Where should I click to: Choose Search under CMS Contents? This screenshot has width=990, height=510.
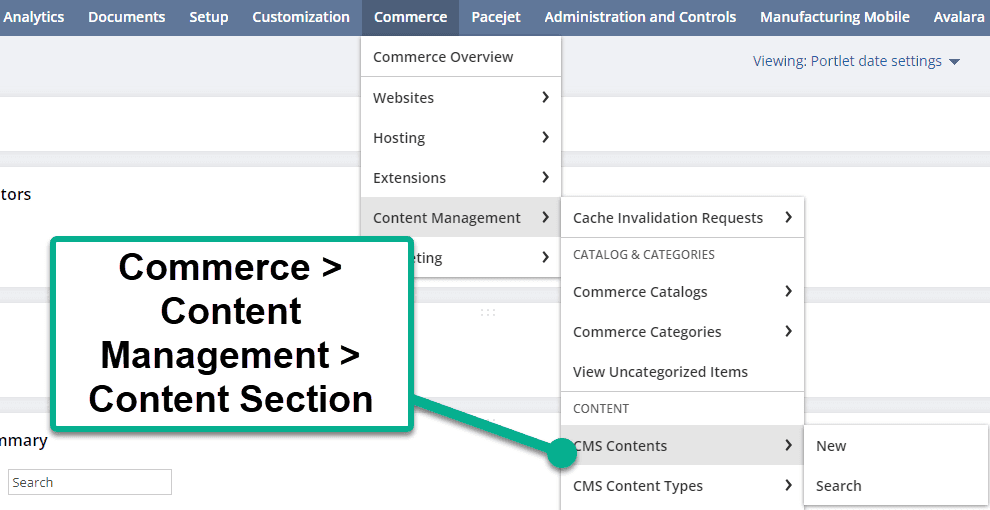coord(895,486)
